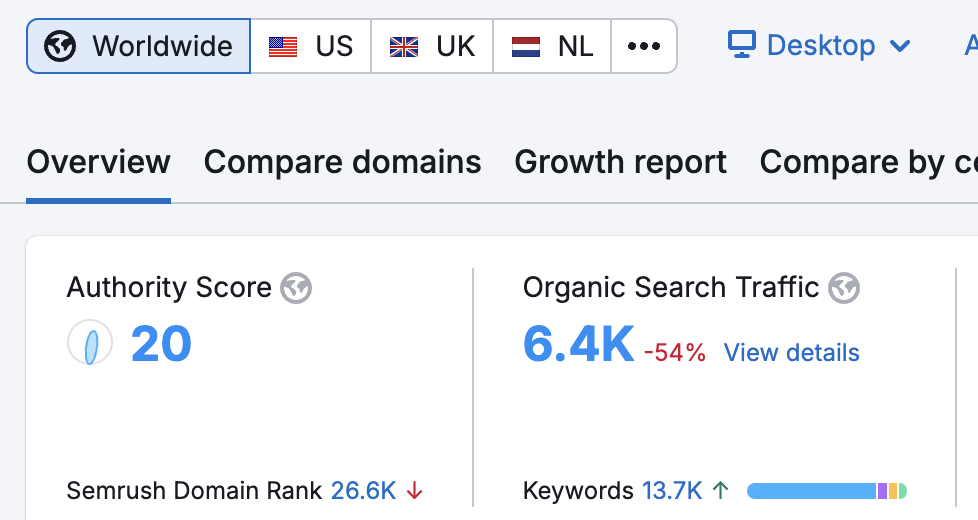The image size is (978, 520).
Task: Open the Overview tab
Action: (x=99, y=163)
